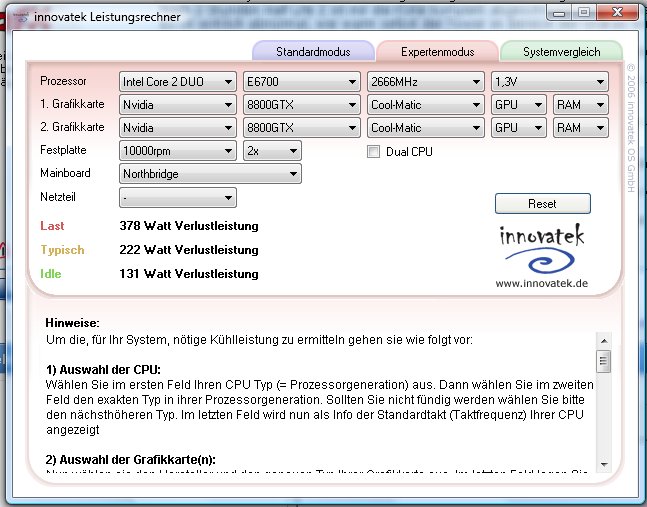This screenshot has width=647, height=507.
Task: Open the Intel Core 2 DUO processor dropdown
Action: [x=178, y=82]
